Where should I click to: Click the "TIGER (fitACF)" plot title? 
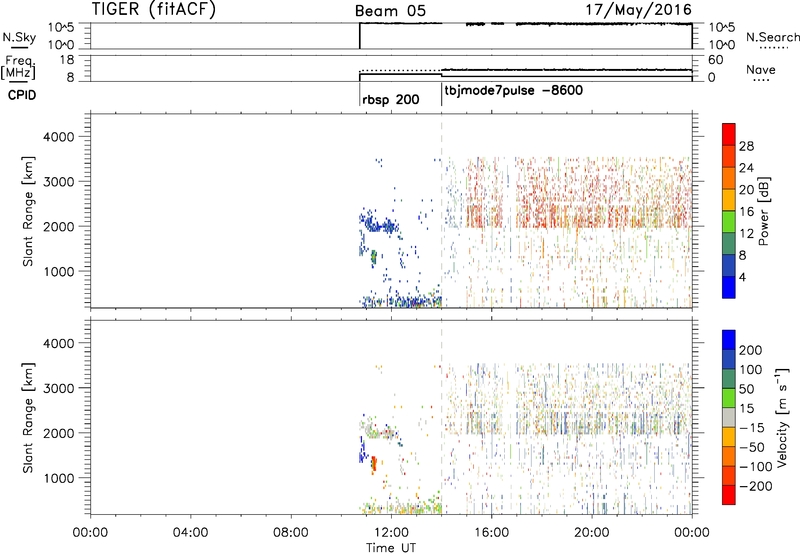tap(154, 9)
